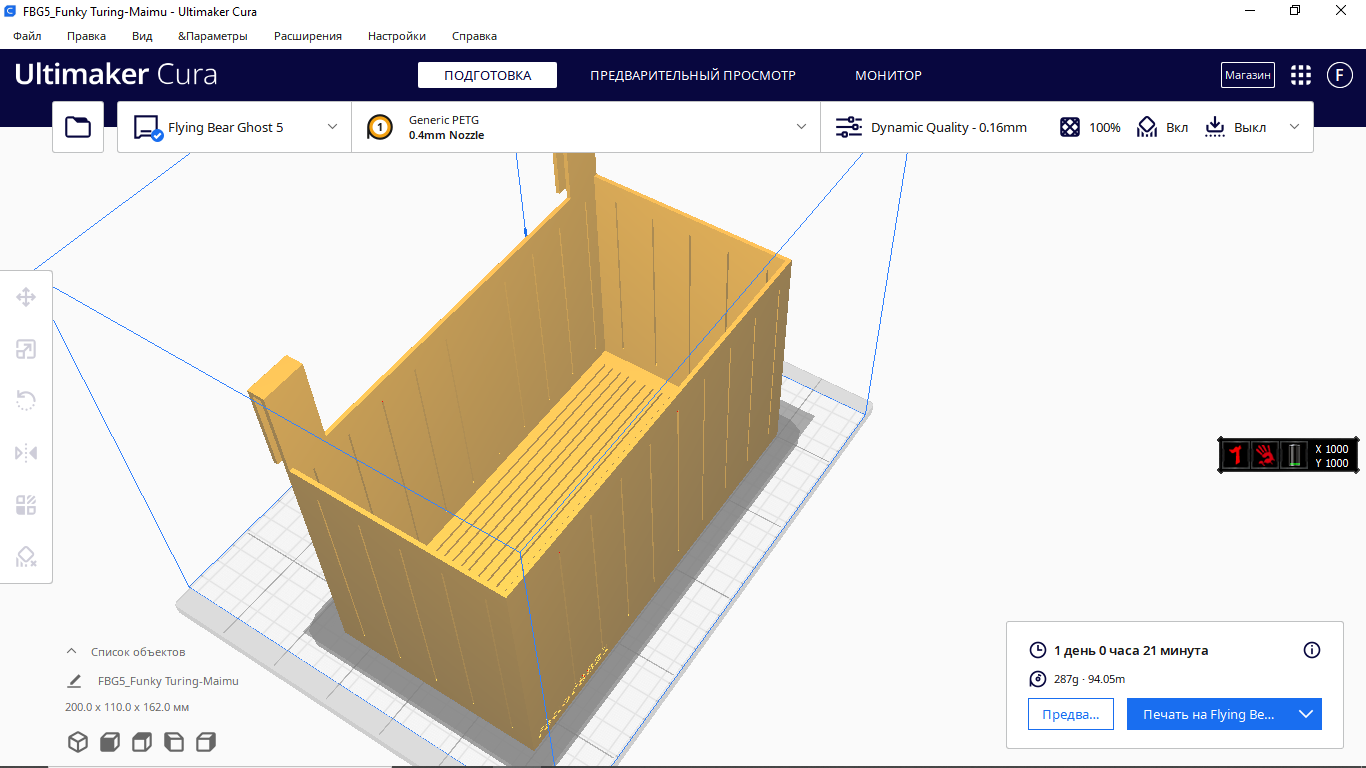Click the user account F avatar

[1339, 75]
